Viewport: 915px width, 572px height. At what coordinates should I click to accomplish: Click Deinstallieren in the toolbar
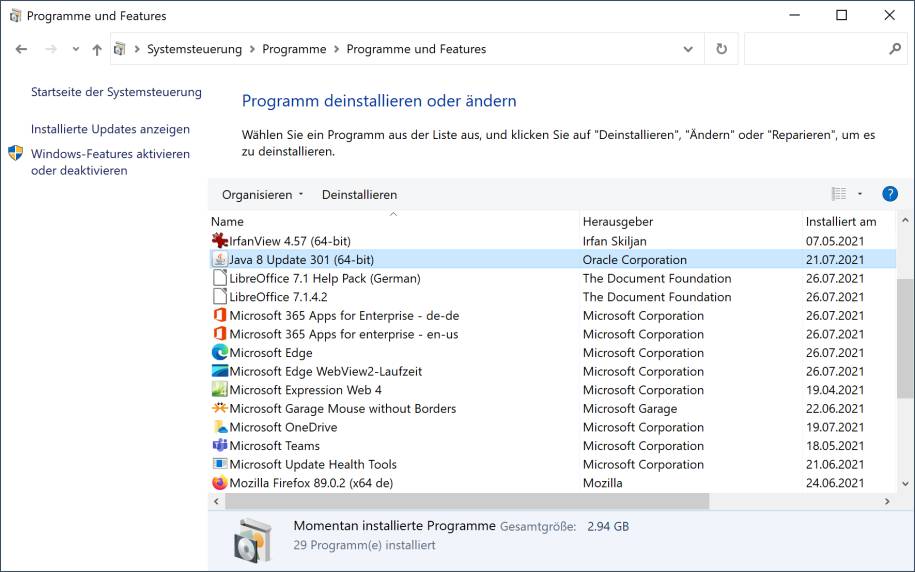click(359, 195)
